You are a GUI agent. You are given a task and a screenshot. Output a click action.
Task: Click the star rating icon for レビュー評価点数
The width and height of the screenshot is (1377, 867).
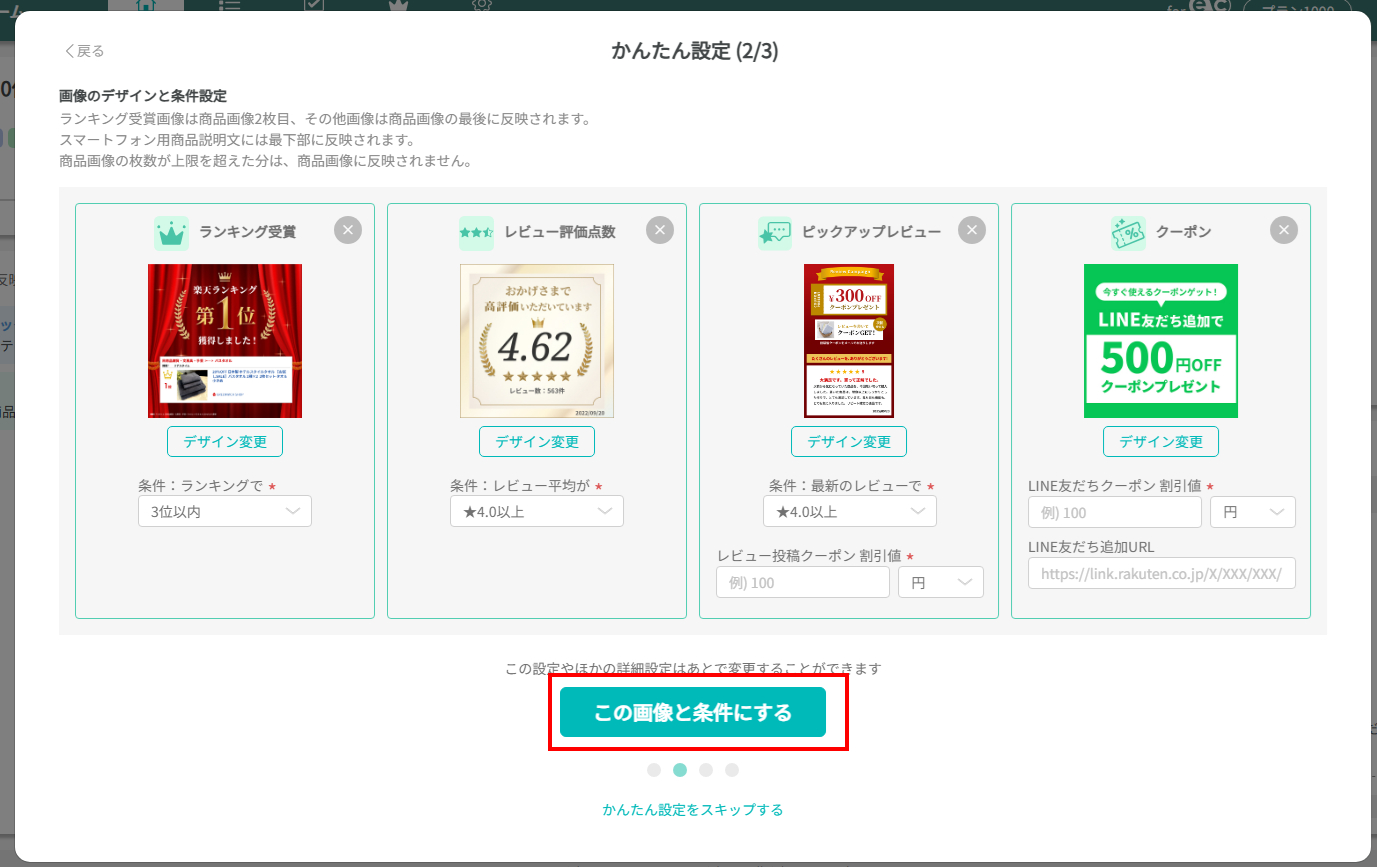click(476, 233)
